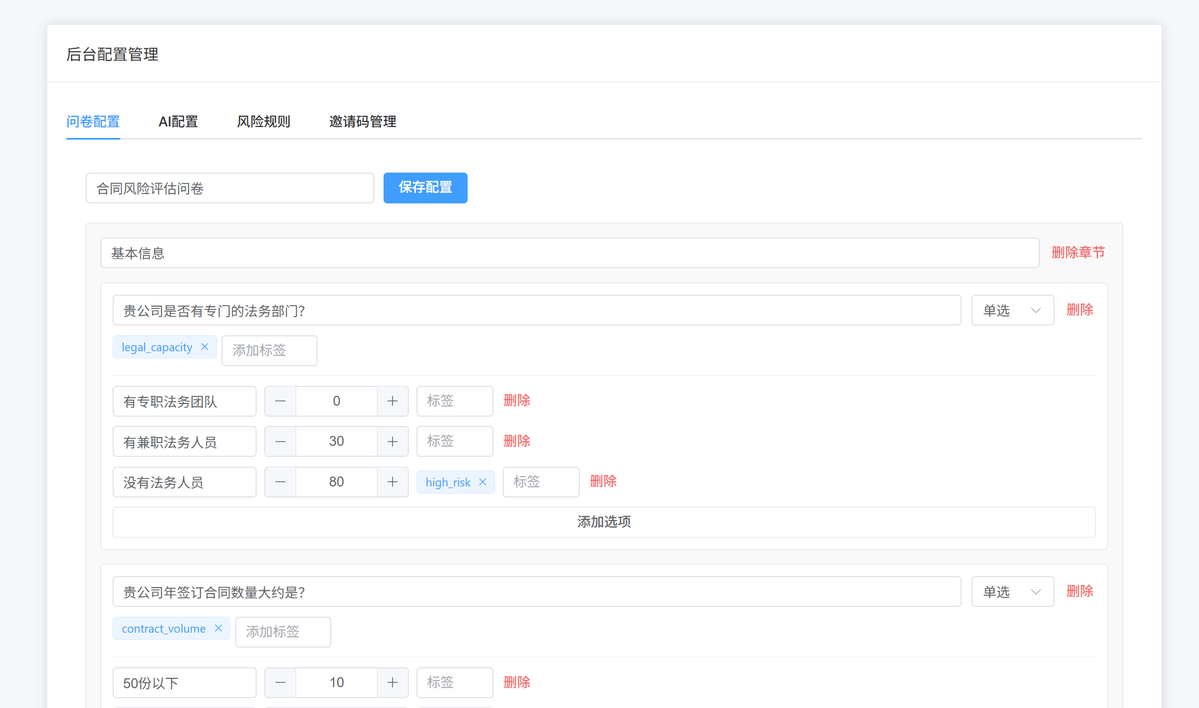Switch to 问卷配置 tab
Image resolution: width=1199 pixels, height=708 pixels.
point(93,122)
